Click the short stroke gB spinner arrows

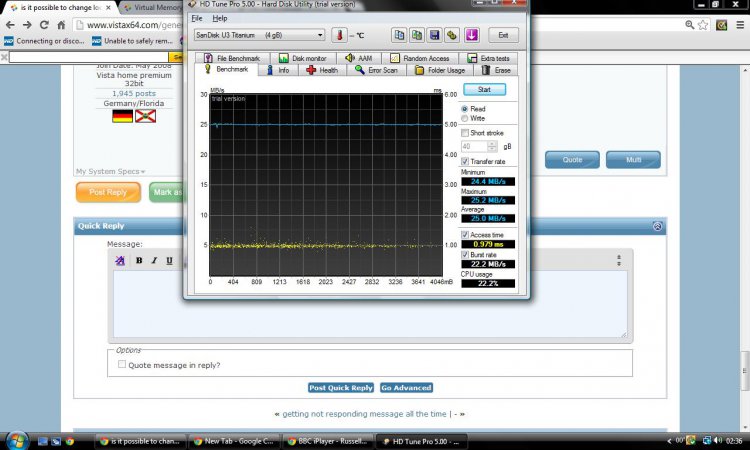492,146
